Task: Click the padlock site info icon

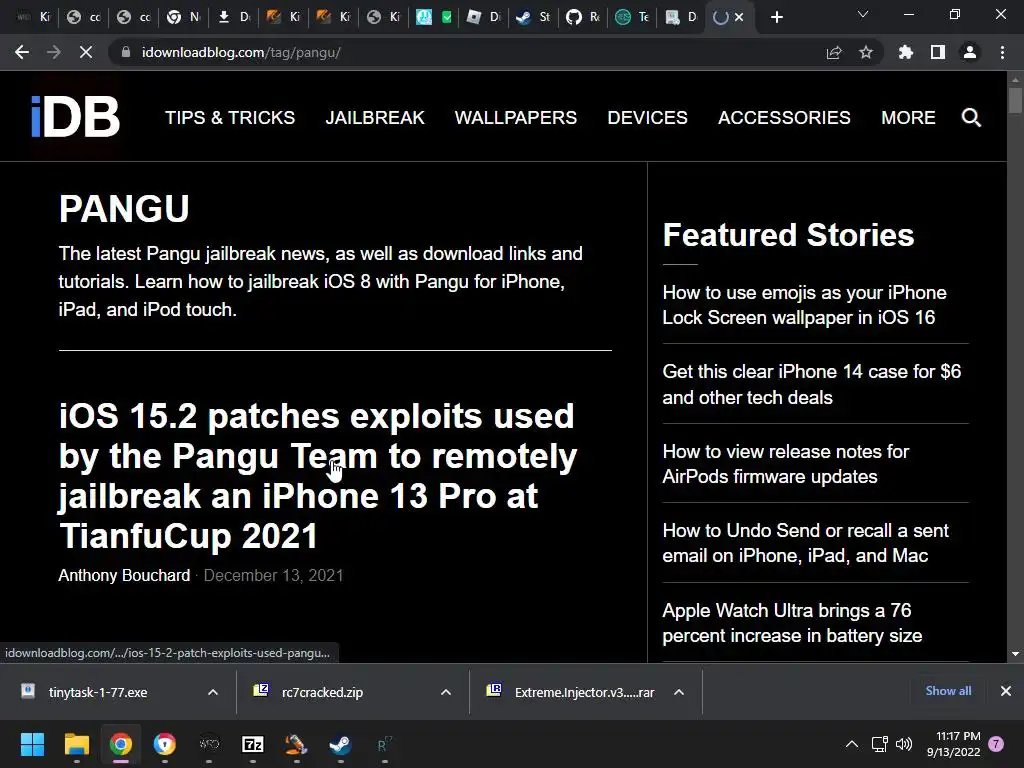Action: [125, 52]
